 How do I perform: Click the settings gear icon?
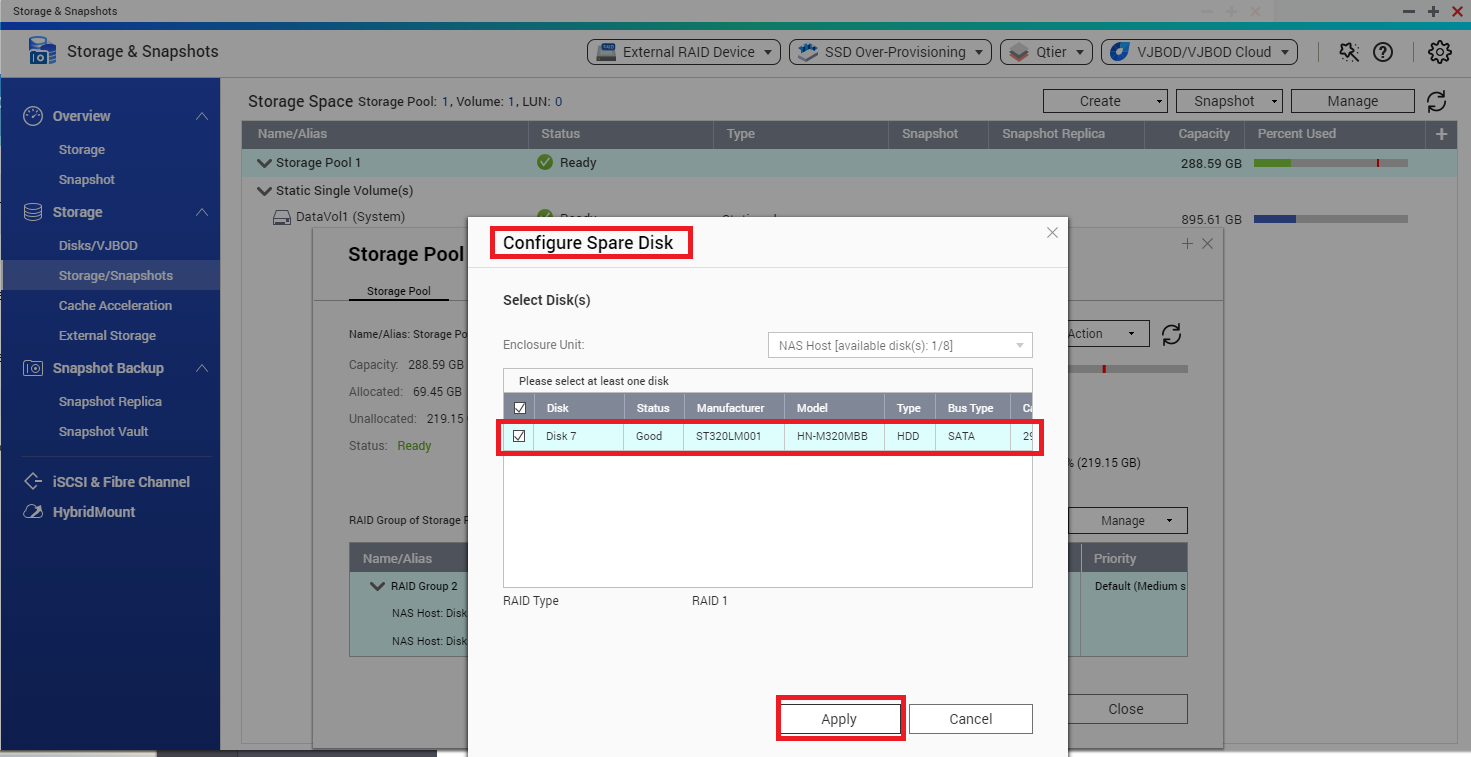[1439, 52]
